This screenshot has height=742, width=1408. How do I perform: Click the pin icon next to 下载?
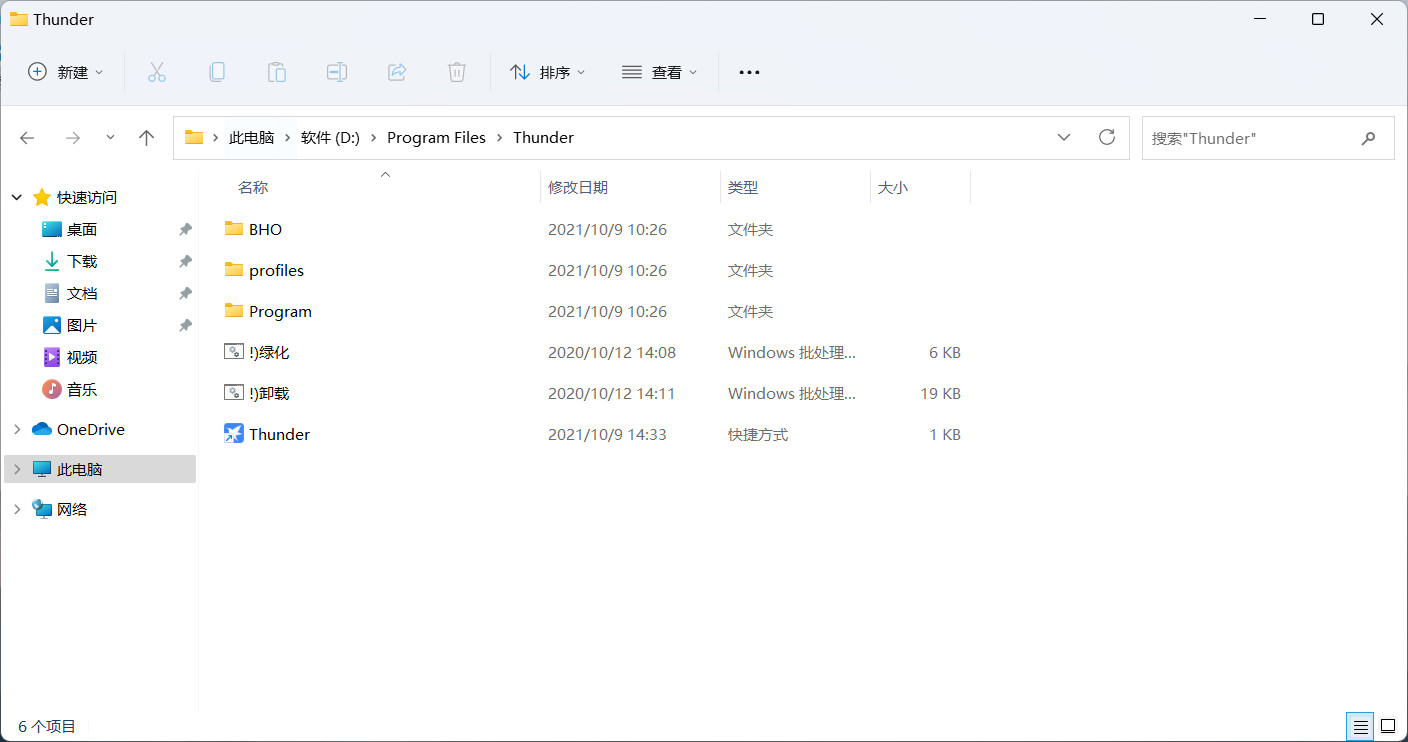pos(185,261)
